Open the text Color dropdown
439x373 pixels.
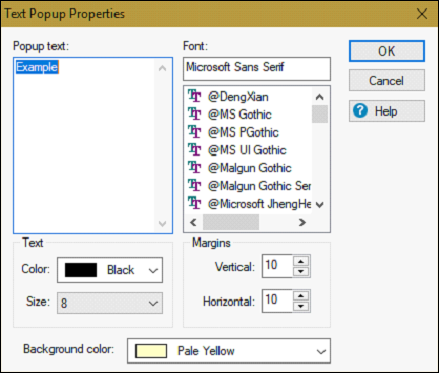pos(110,270)
